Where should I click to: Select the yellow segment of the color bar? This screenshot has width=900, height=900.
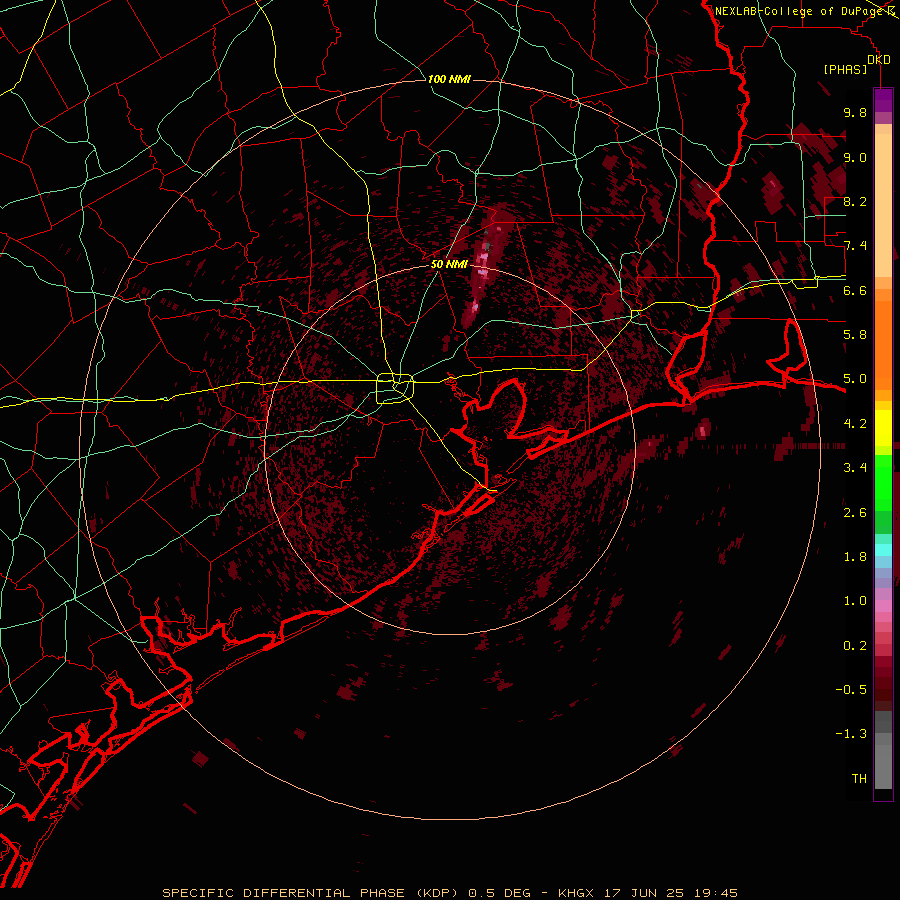(883, 428)
